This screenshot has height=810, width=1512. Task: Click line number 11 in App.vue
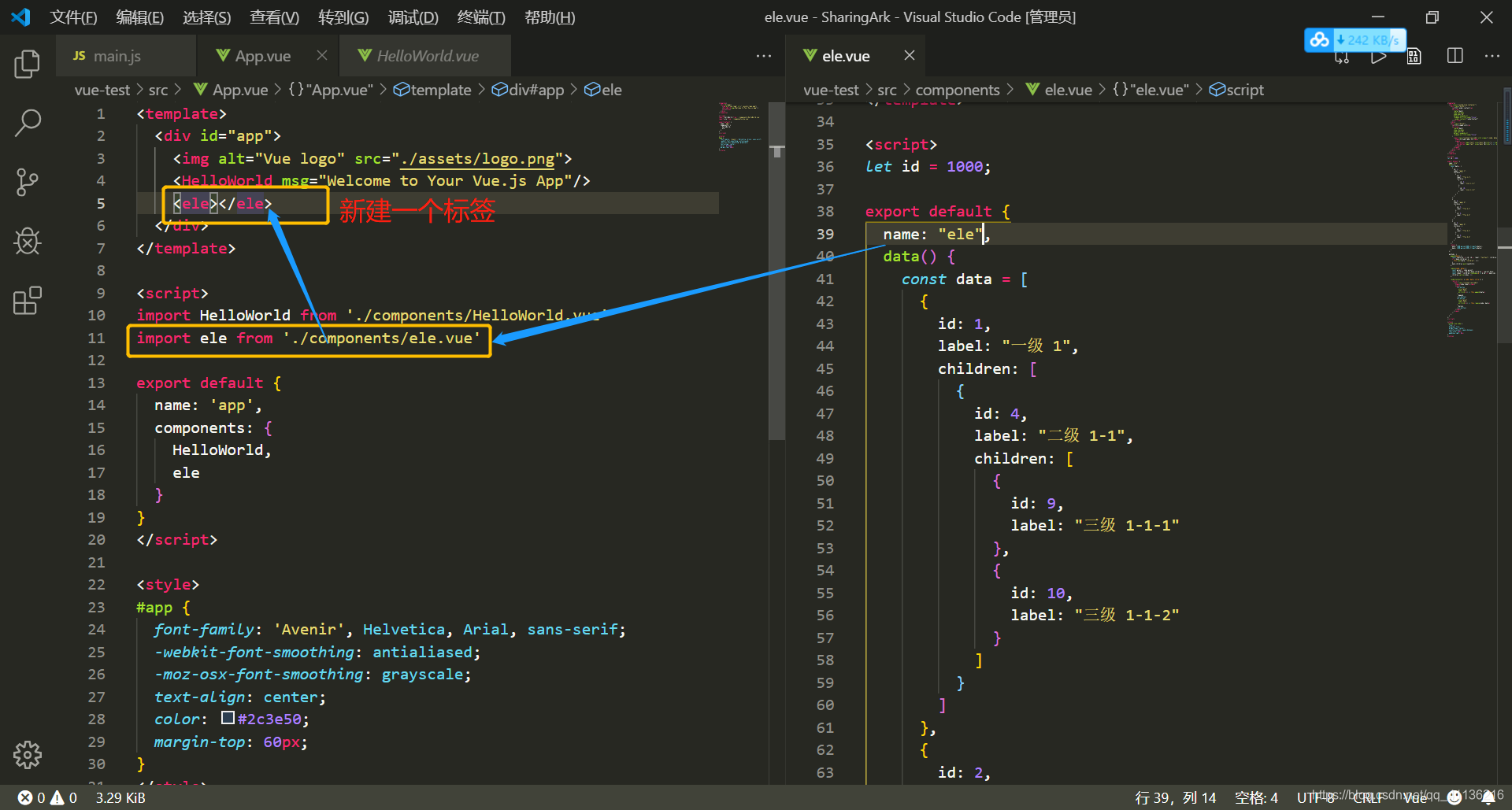click(x=96, y=338)
